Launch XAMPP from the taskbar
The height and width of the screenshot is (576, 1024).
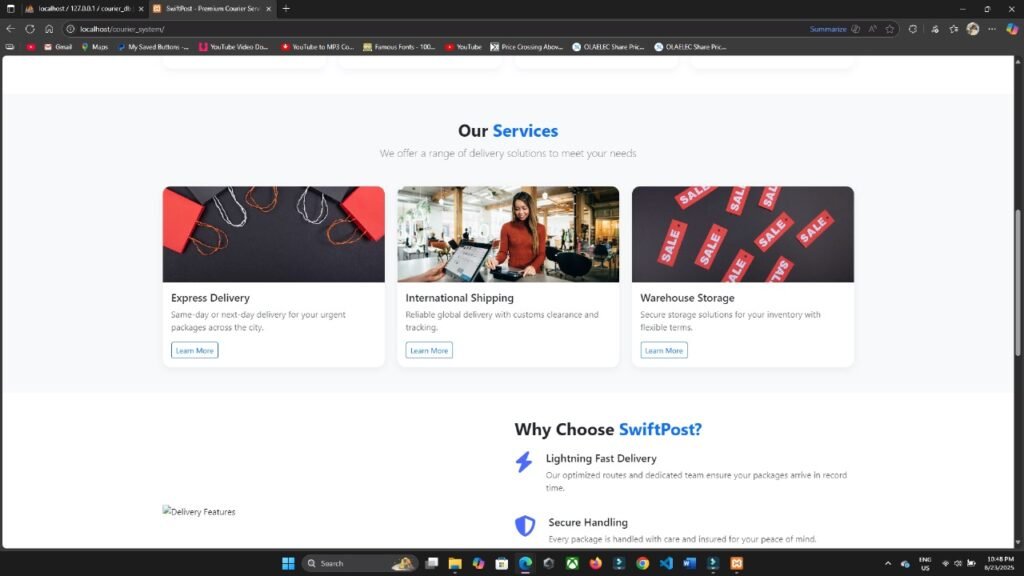[737, 562]
